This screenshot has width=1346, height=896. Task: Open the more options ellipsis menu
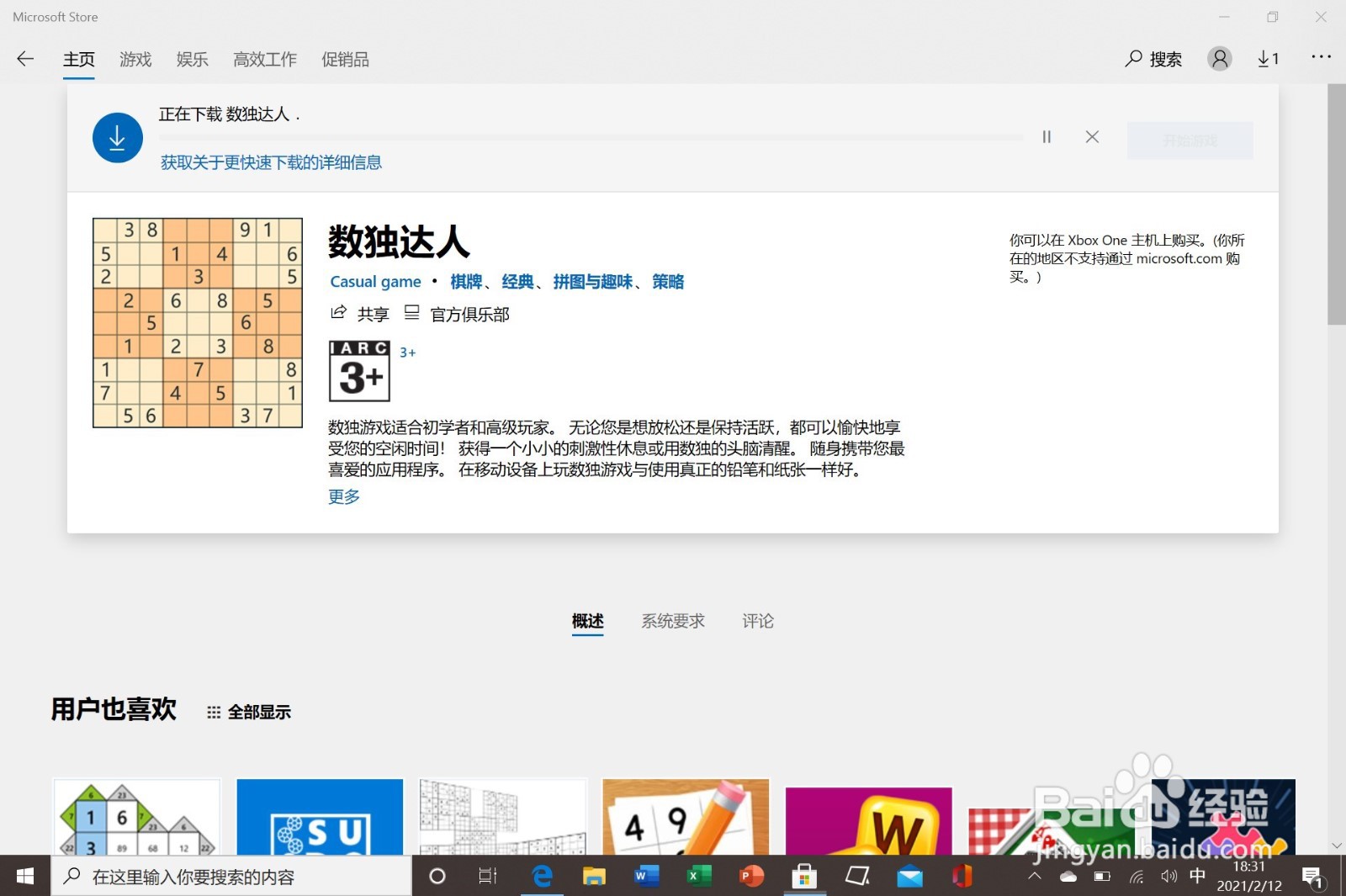(x=1321, y=56)
